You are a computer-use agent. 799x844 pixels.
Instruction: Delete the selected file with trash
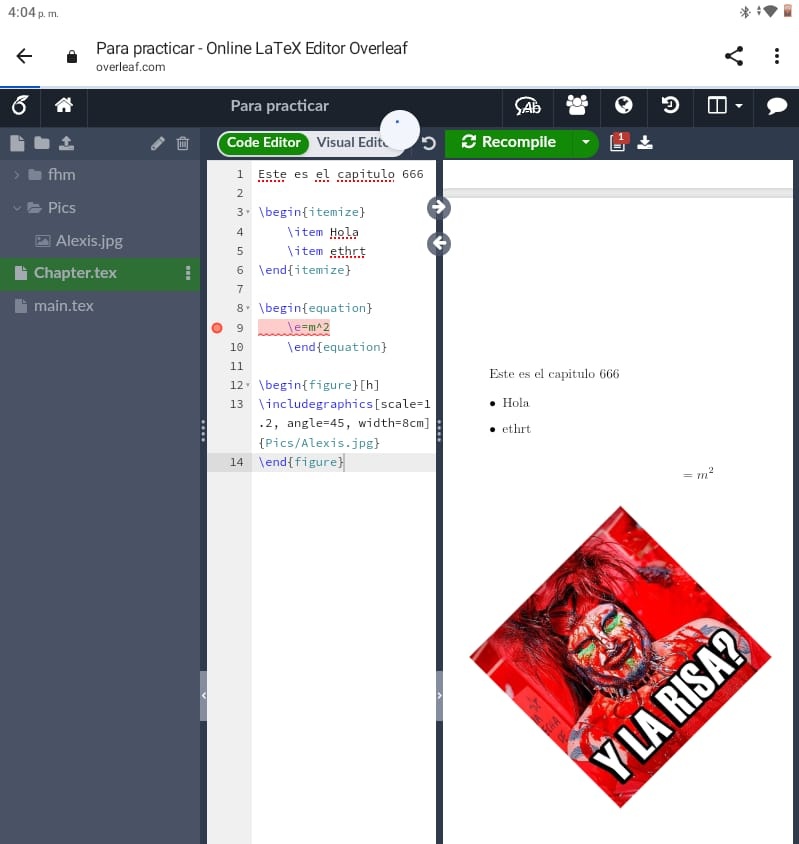coord(183,143)
